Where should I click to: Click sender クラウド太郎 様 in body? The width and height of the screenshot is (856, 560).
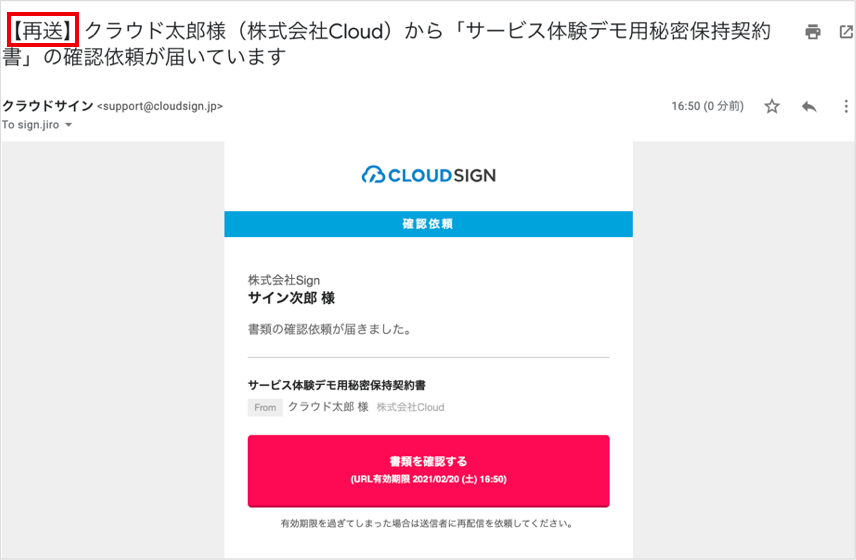328,407
